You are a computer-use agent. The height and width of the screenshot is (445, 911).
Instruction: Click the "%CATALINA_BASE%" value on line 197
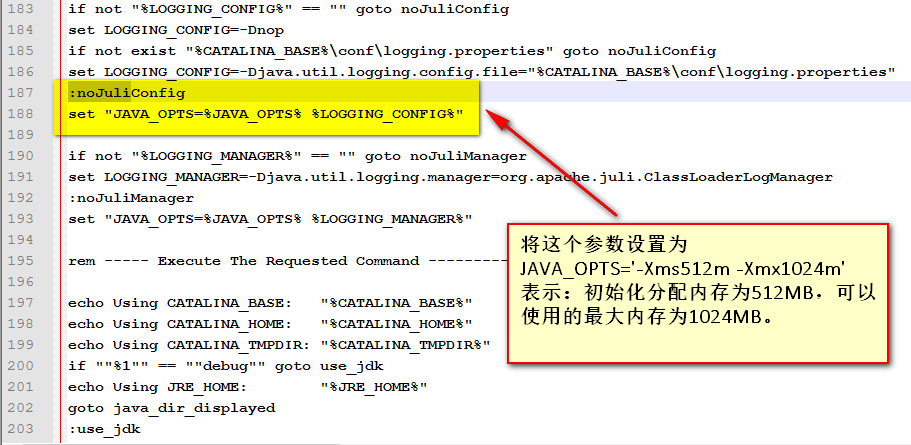(397, 303)
